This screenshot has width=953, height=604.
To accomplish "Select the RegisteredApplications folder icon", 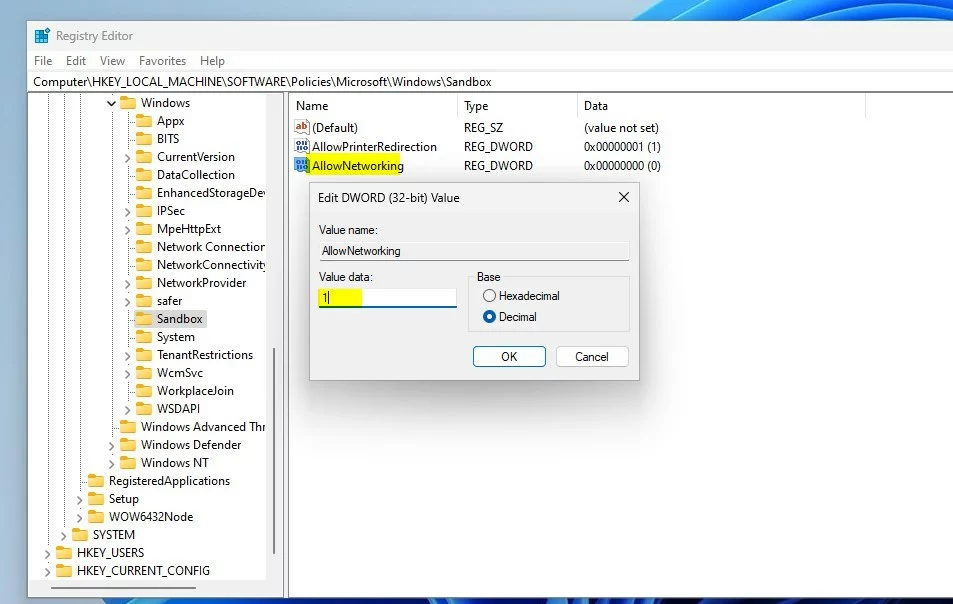I will click(x=96, y=481).
